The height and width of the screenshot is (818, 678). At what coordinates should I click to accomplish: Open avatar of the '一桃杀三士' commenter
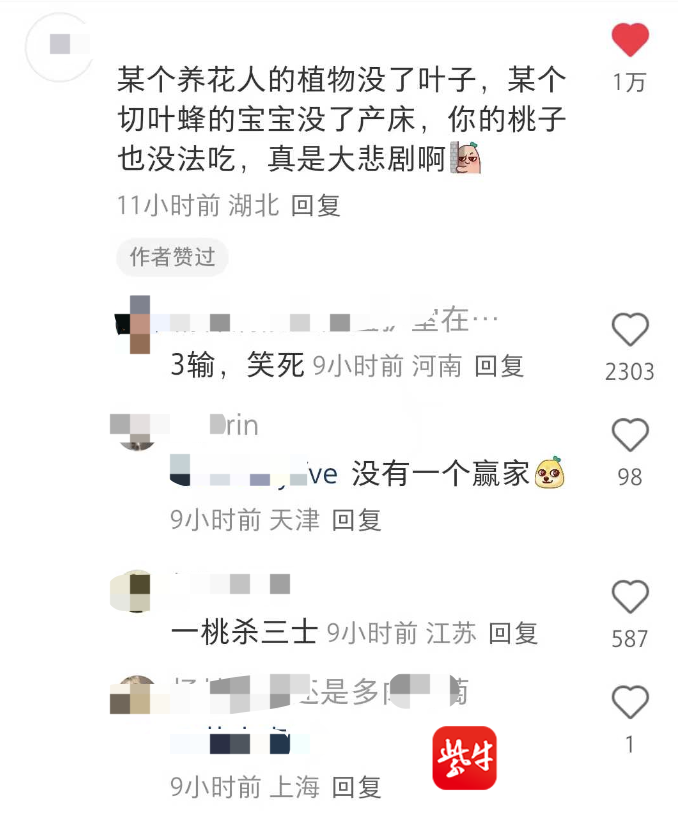[x=131, y=591]
